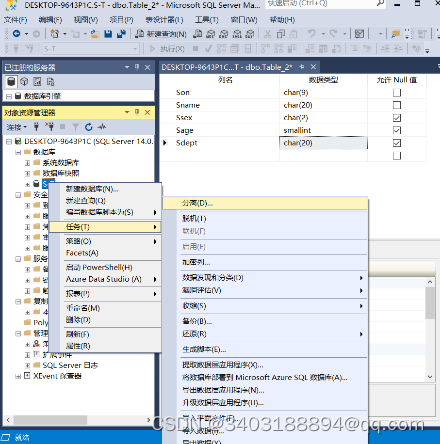The height and width of the screenshot is (444, 440).
Task: Select 生成脚本(E)... in Tasks submenu
Action: point(265,349)
